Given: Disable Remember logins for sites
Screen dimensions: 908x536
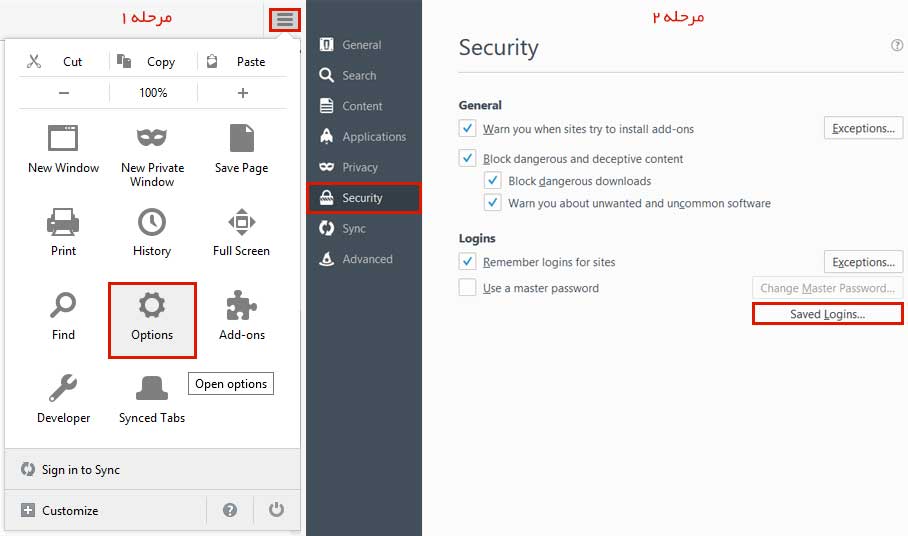Looking at the screenshot, I should tap(467, 262).
